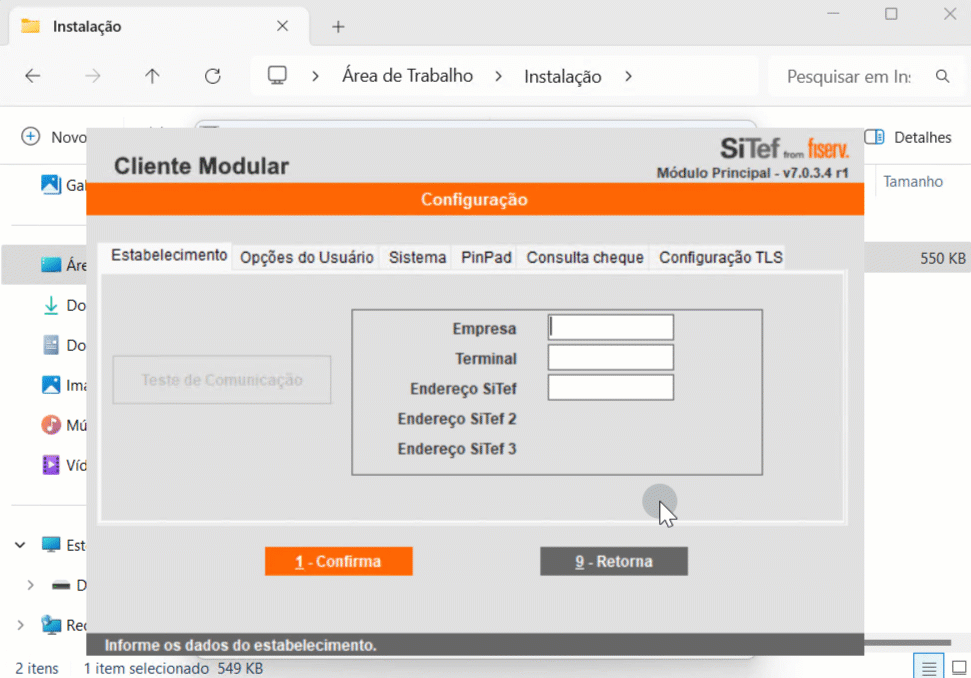Image resolution: width=971 pixels, height=678 pixels.
Task: Select the Rede network icon
Action: 51,625
